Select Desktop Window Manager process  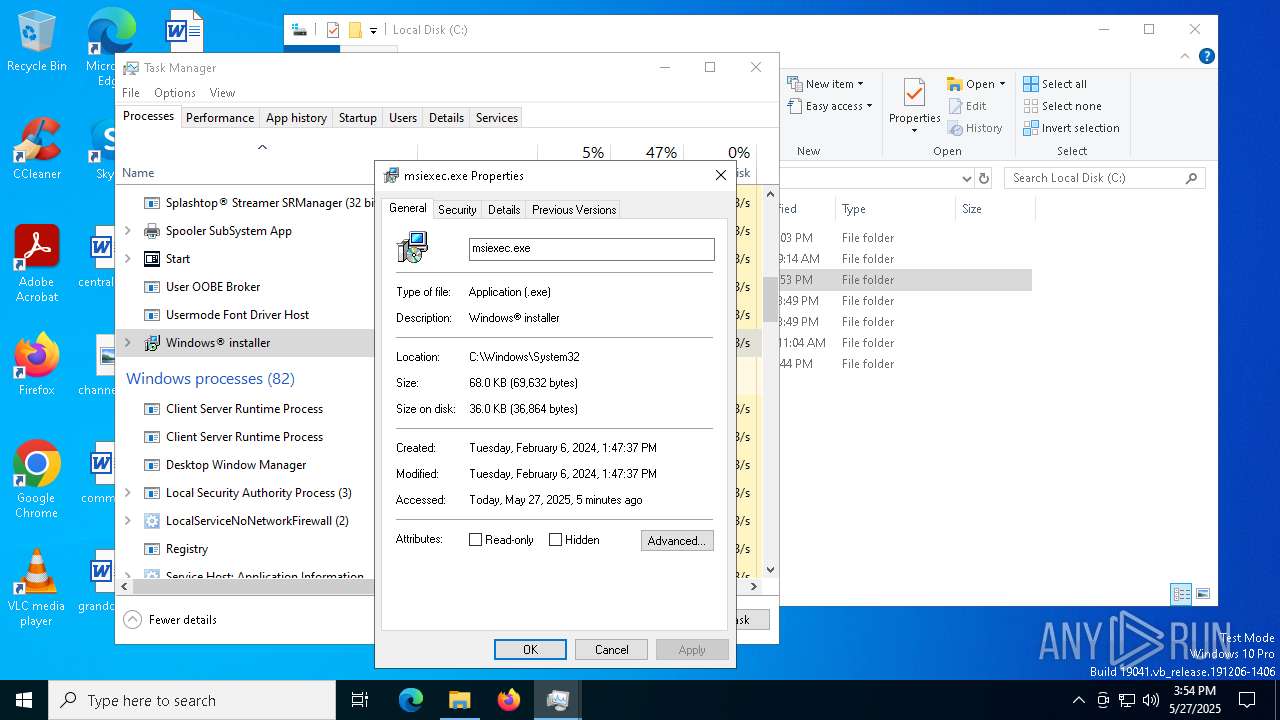click(x=236, y=465)
